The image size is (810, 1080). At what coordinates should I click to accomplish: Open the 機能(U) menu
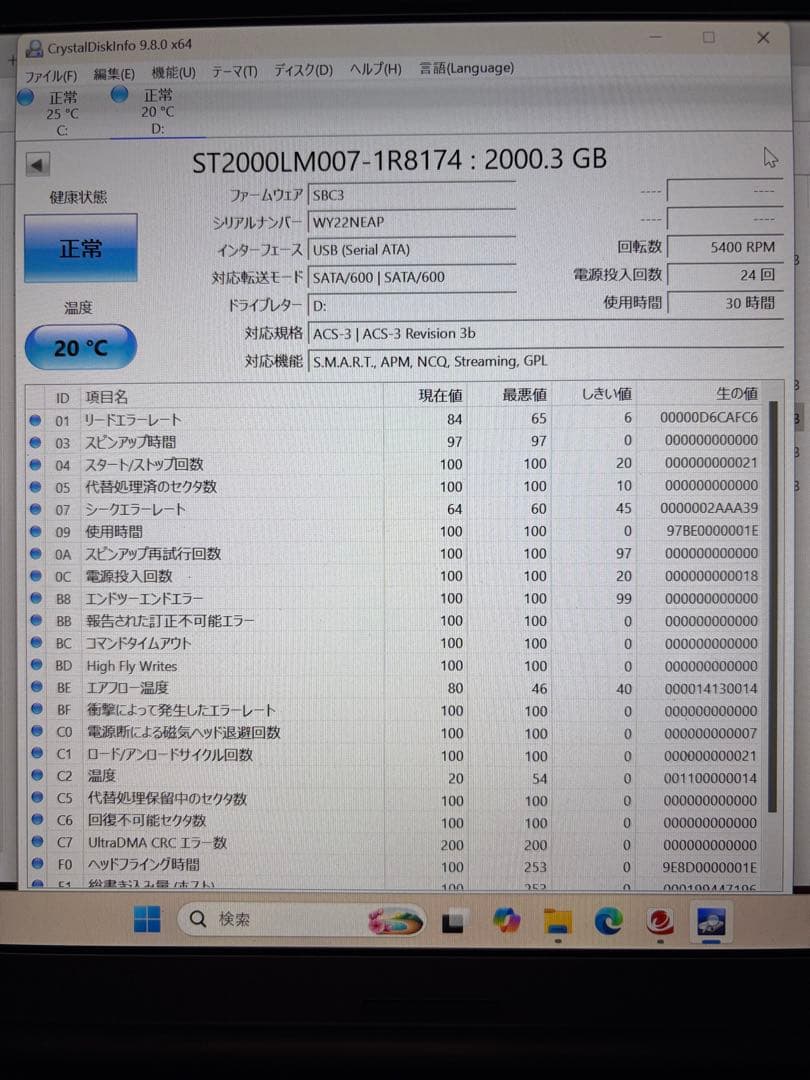174,72
